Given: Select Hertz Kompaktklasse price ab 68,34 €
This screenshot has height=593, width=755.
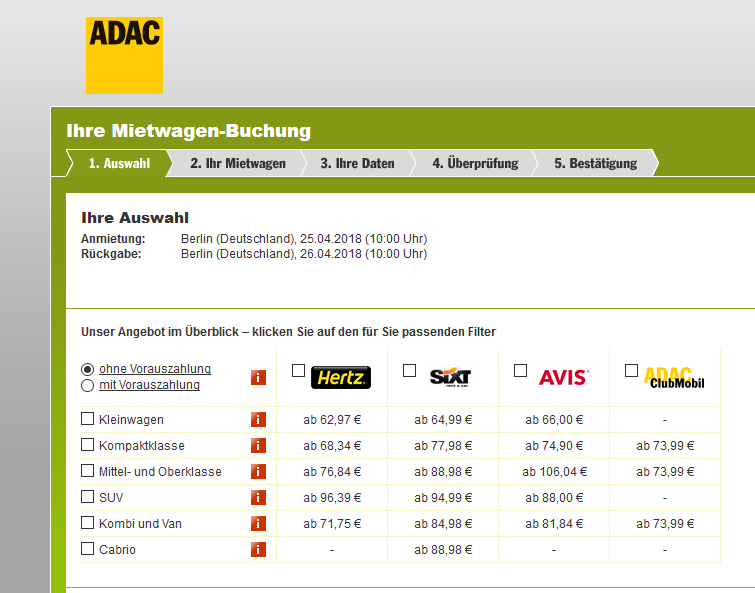Looking at the screenshot, I should tap(332, 446).
